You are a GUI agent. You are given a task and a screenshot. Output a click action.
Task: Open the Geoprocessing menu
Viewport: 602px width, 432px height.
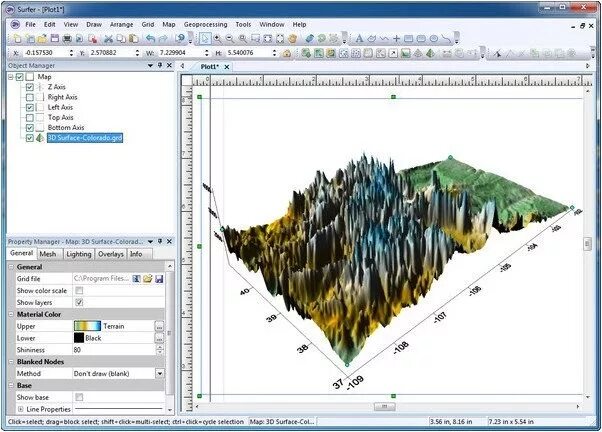click(x=205, y=24)
